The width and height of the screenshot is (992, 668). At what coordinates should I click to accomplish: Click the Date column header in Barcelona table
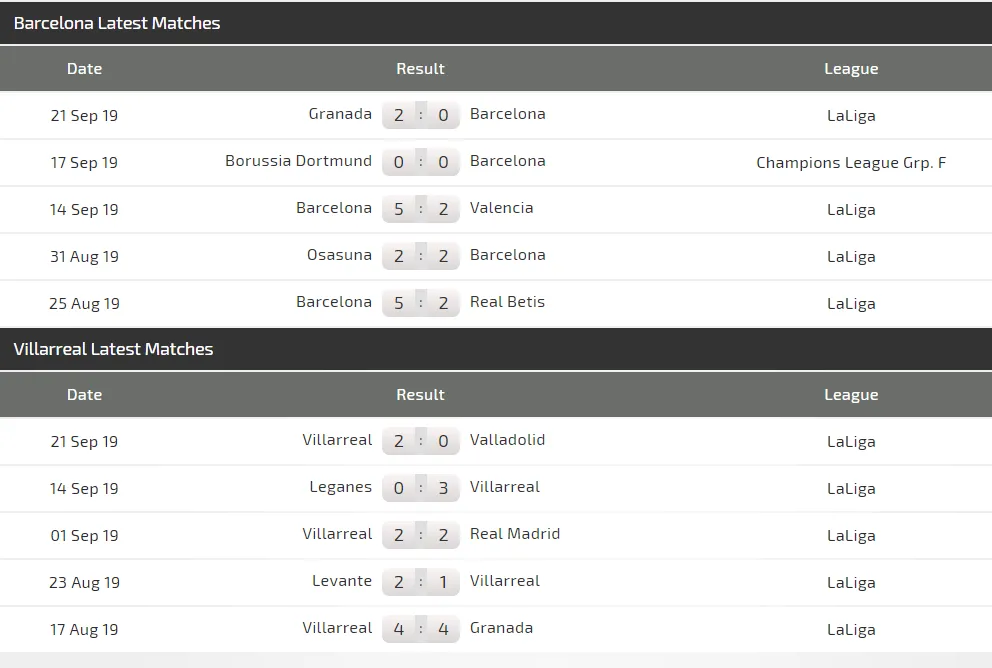click(84, 69)
